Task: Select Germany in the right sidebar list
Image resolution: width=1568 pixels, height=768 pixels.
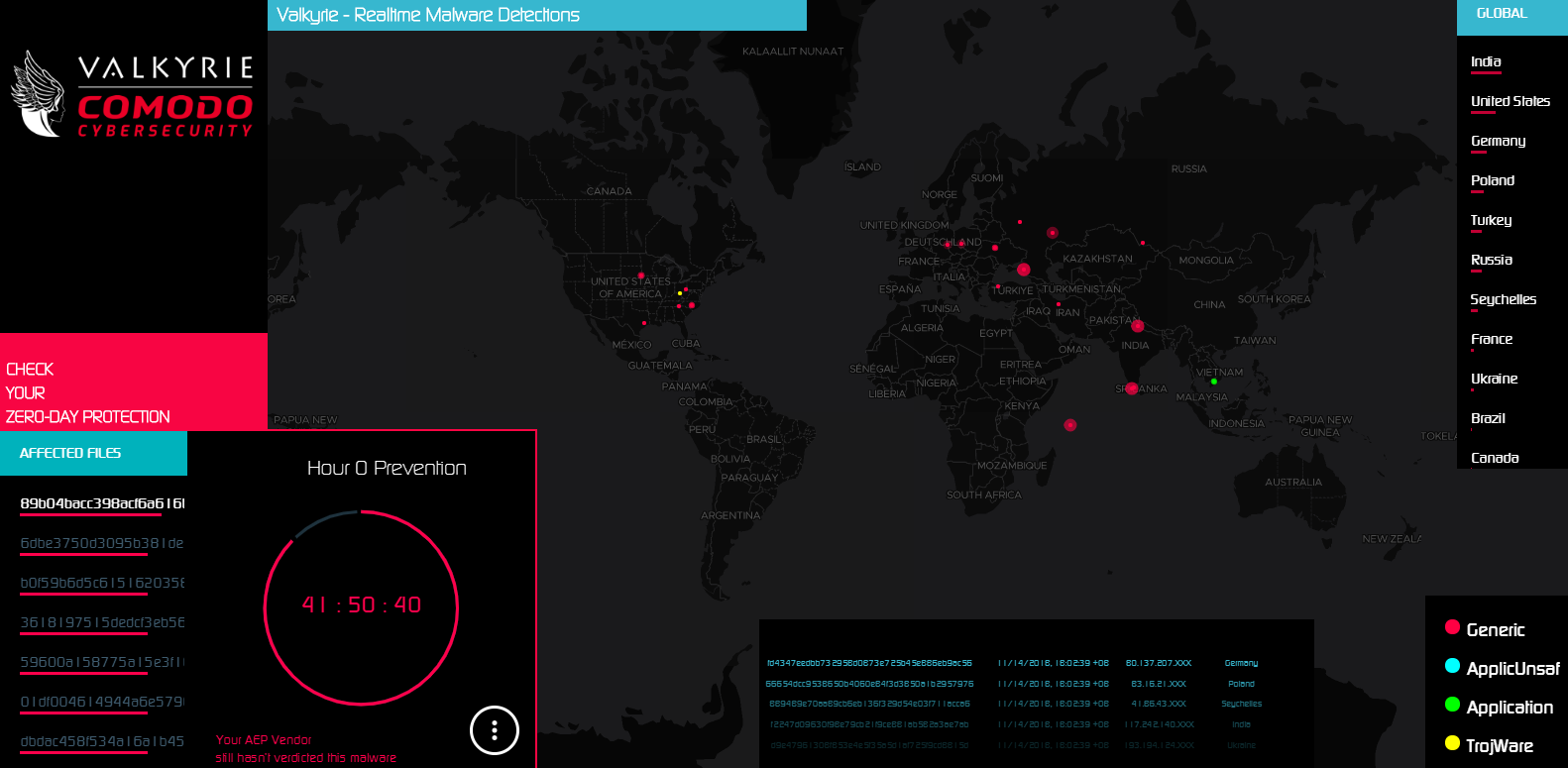Action: (1499, 141)
